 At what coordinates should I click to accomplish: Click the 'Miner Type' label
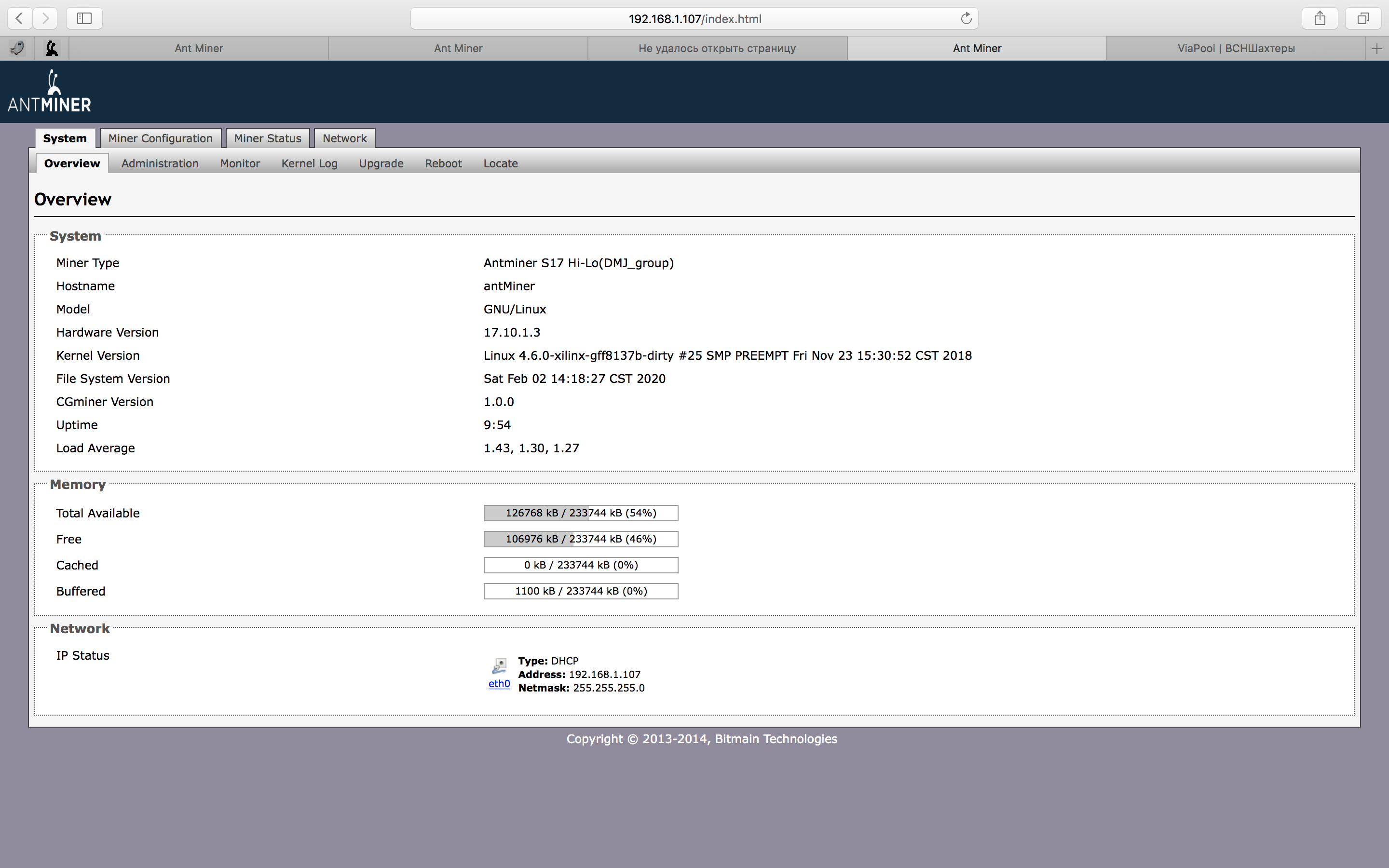(88, 263)
